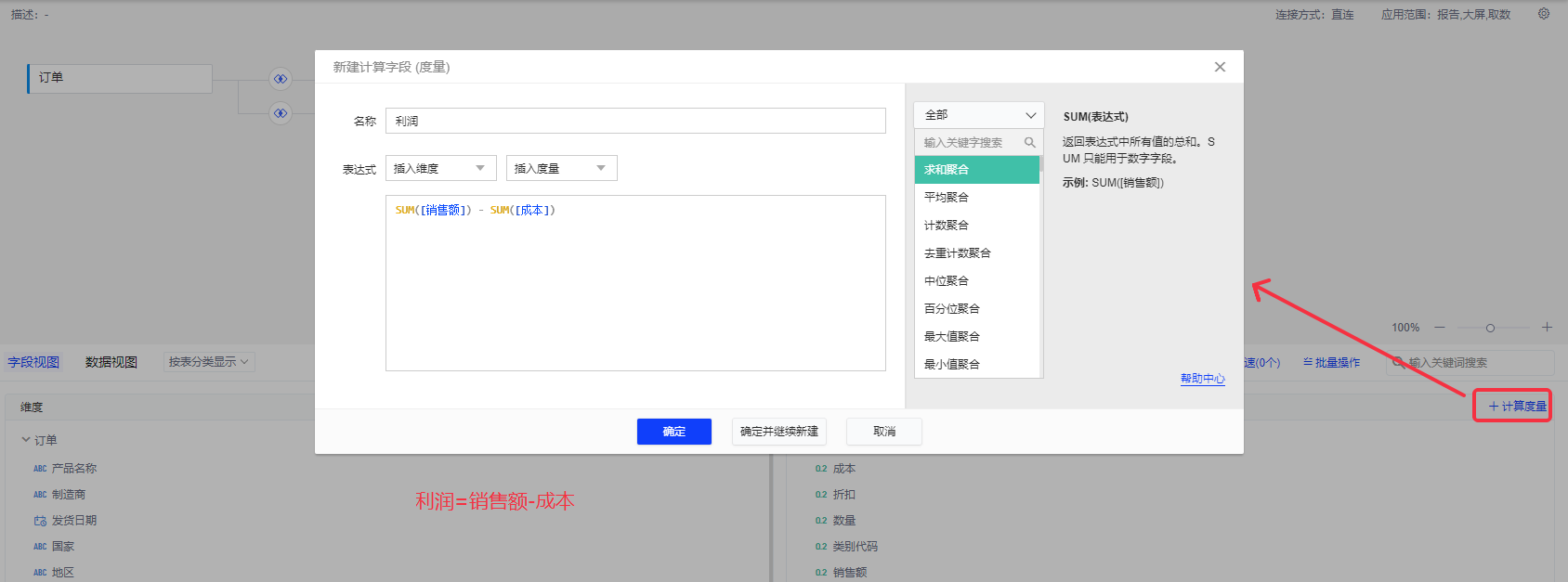Screen dimensions: 1568x582
Task: Collapse the 订单 dimension tree node
Action: (26, 440)
